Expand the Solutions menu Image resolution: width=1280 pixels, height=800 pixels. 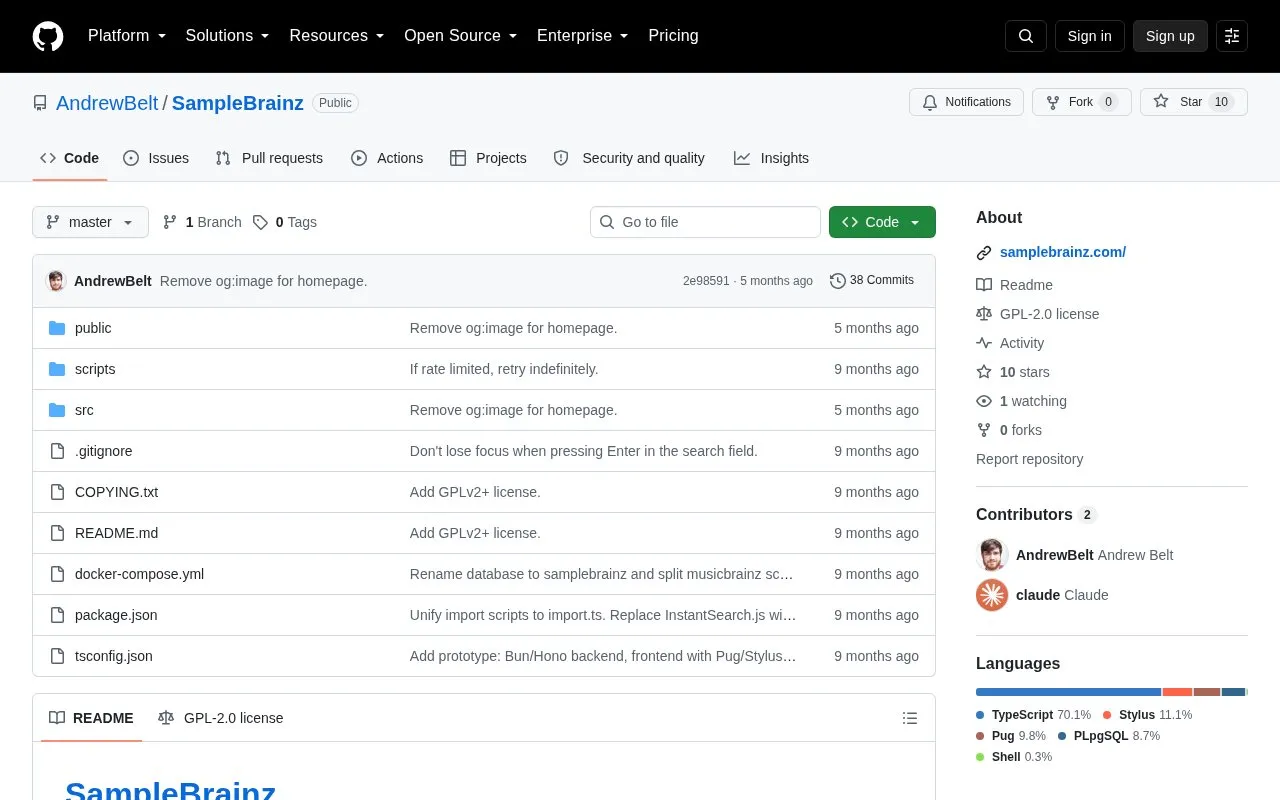(228, 36)
